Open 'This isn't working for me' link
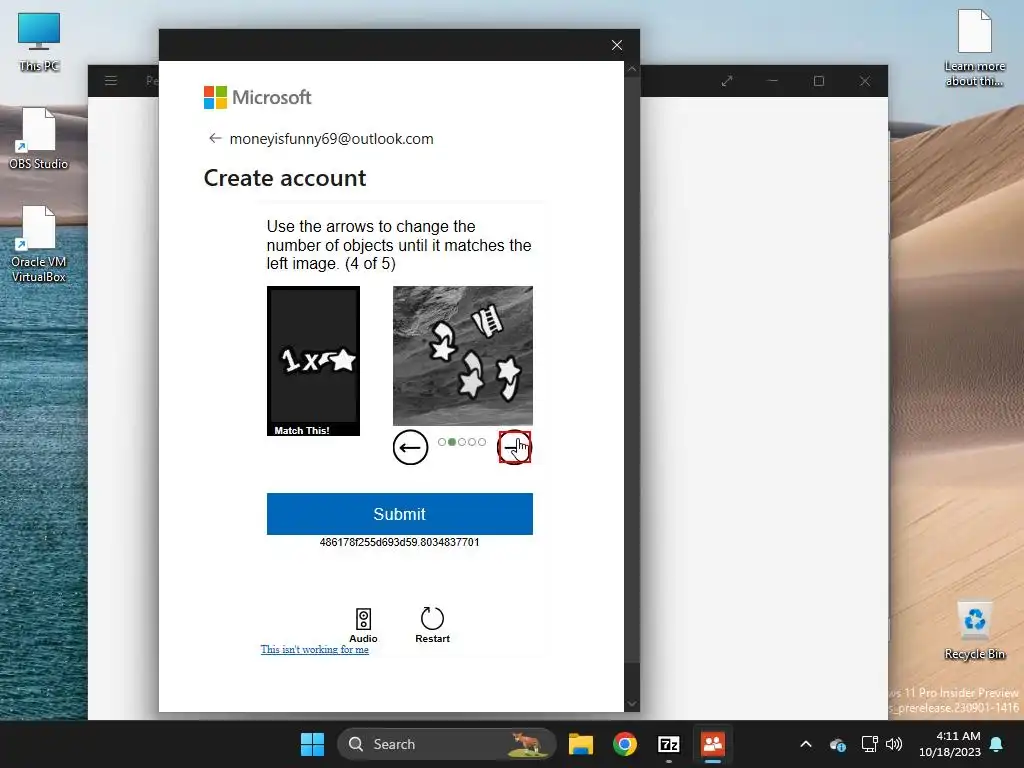Image resolution: width=1024 pixels, height=768 pixels. 315,649
